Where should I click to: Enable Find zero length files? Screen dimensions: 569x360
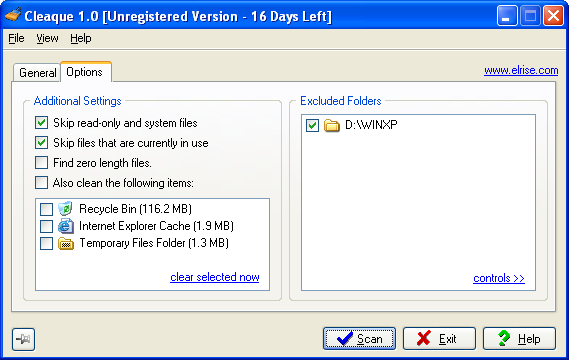pyautogui.click(x=41, y=163)
